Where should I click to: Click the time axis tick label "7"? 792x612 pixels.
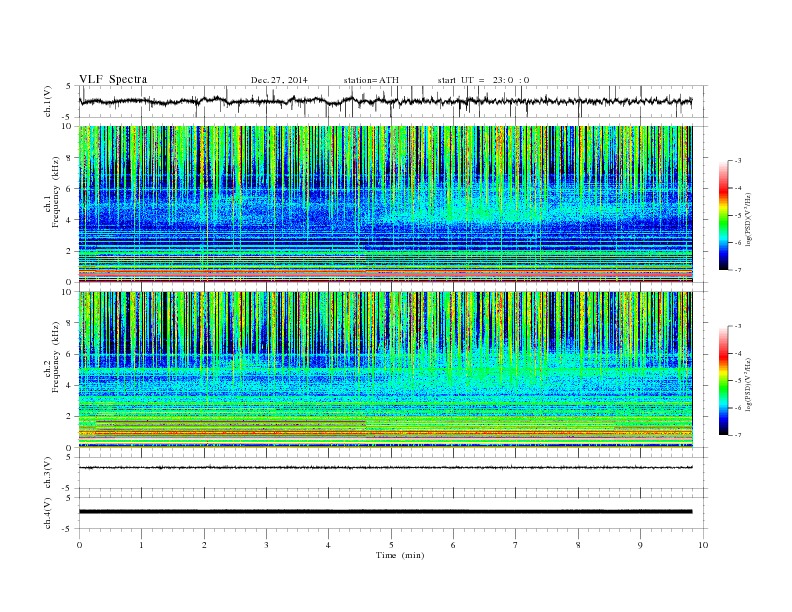pos(516,545)
